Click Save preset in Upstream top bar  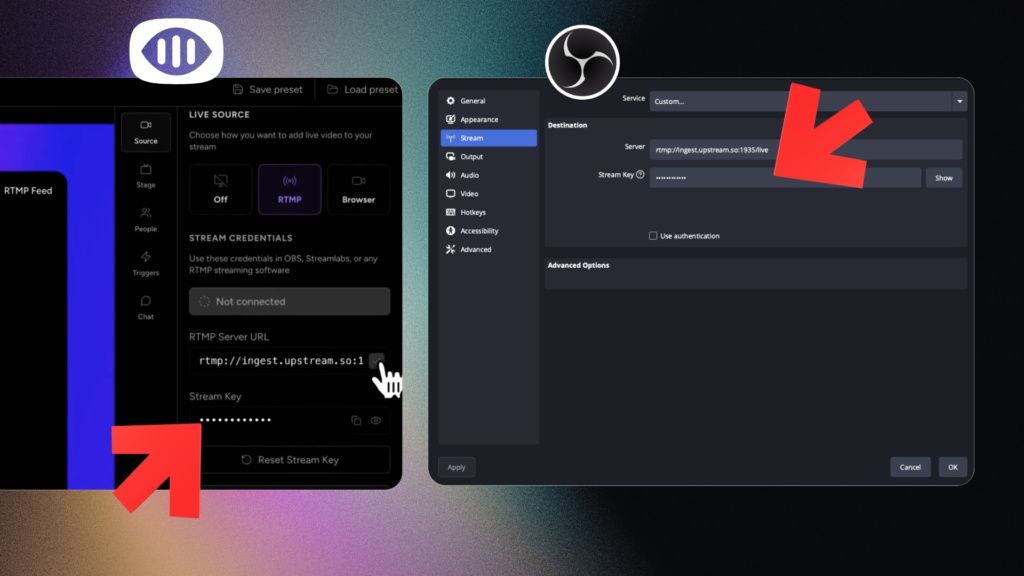pos(268,89)
